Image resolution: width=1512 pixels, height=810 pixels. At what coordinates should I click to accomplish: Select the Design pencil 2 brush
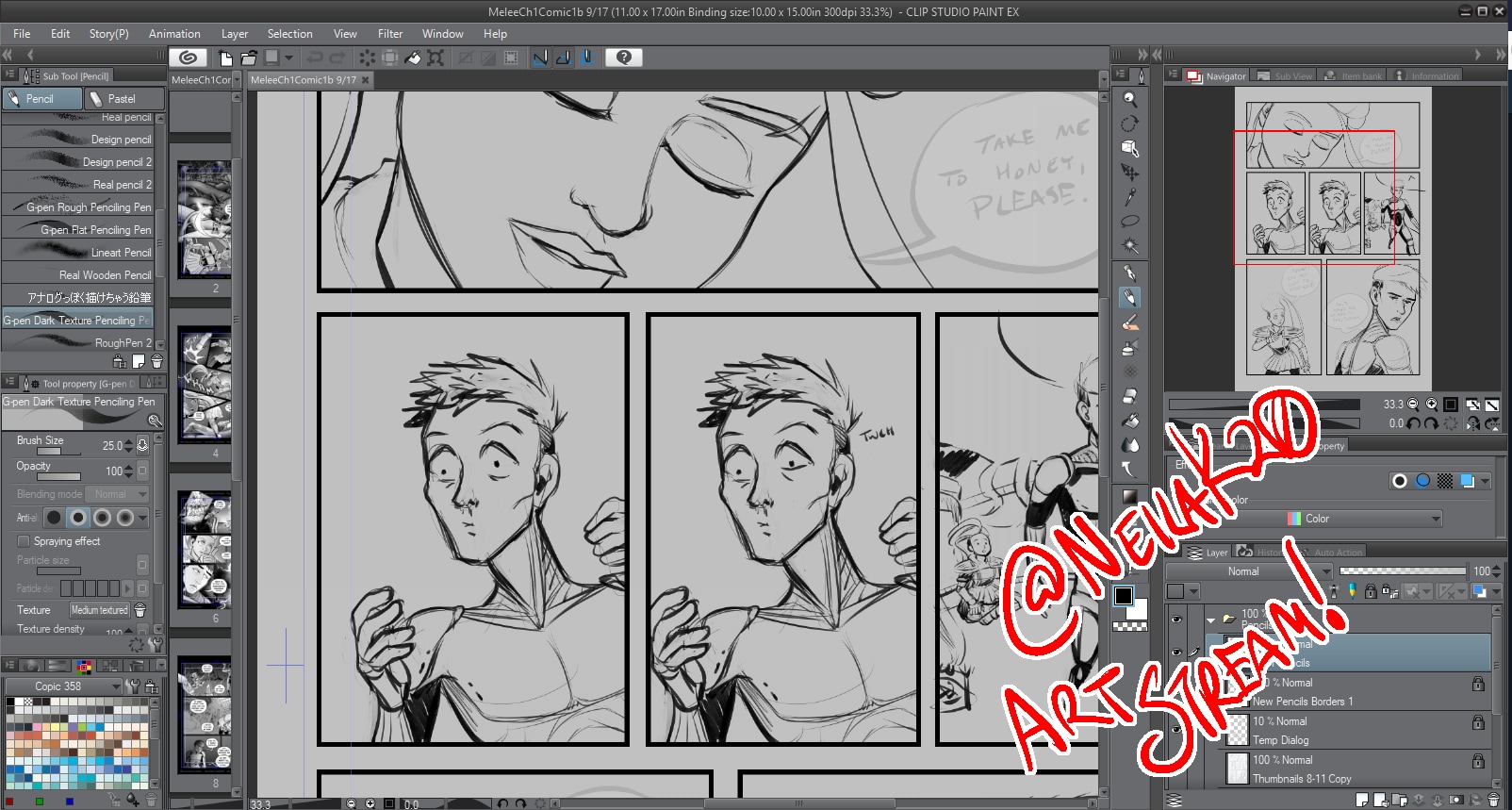click(77, 162)
